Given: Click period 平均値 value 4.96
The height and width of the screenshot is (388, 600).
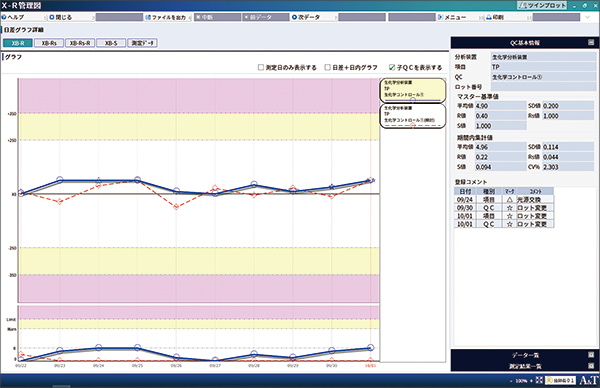Looking at the screenshot, I should [501, 147].
